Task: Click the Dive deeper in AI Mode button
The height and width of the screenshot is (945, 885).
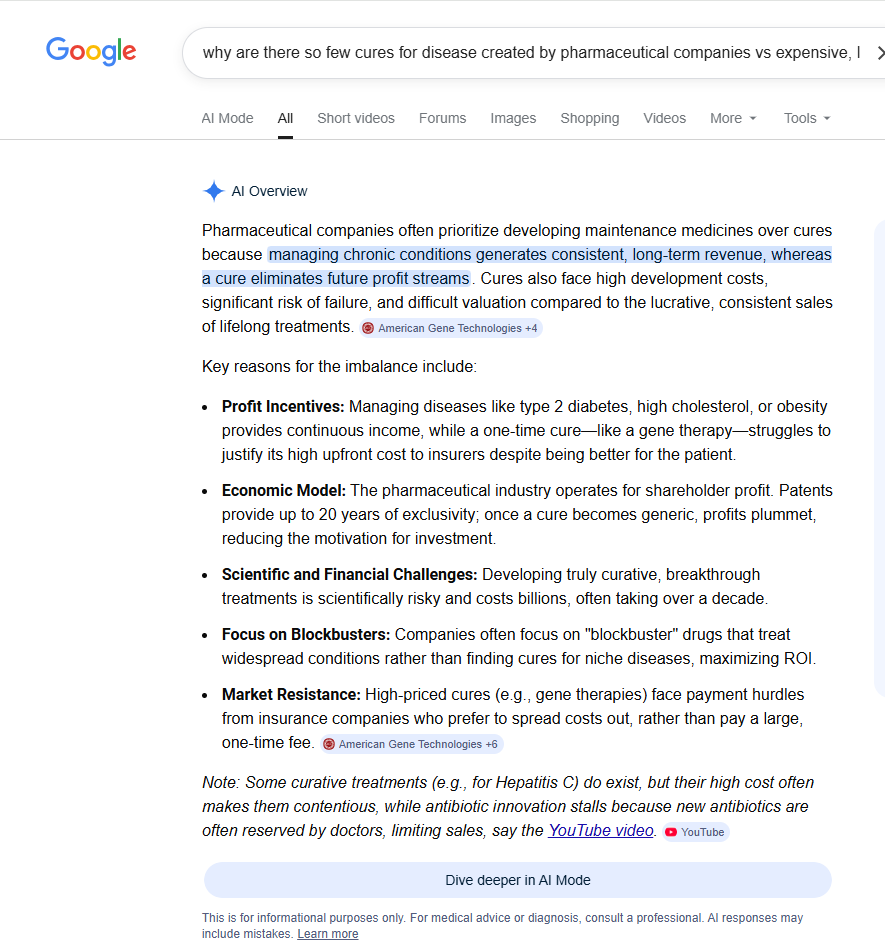Action: pos(517,880)
